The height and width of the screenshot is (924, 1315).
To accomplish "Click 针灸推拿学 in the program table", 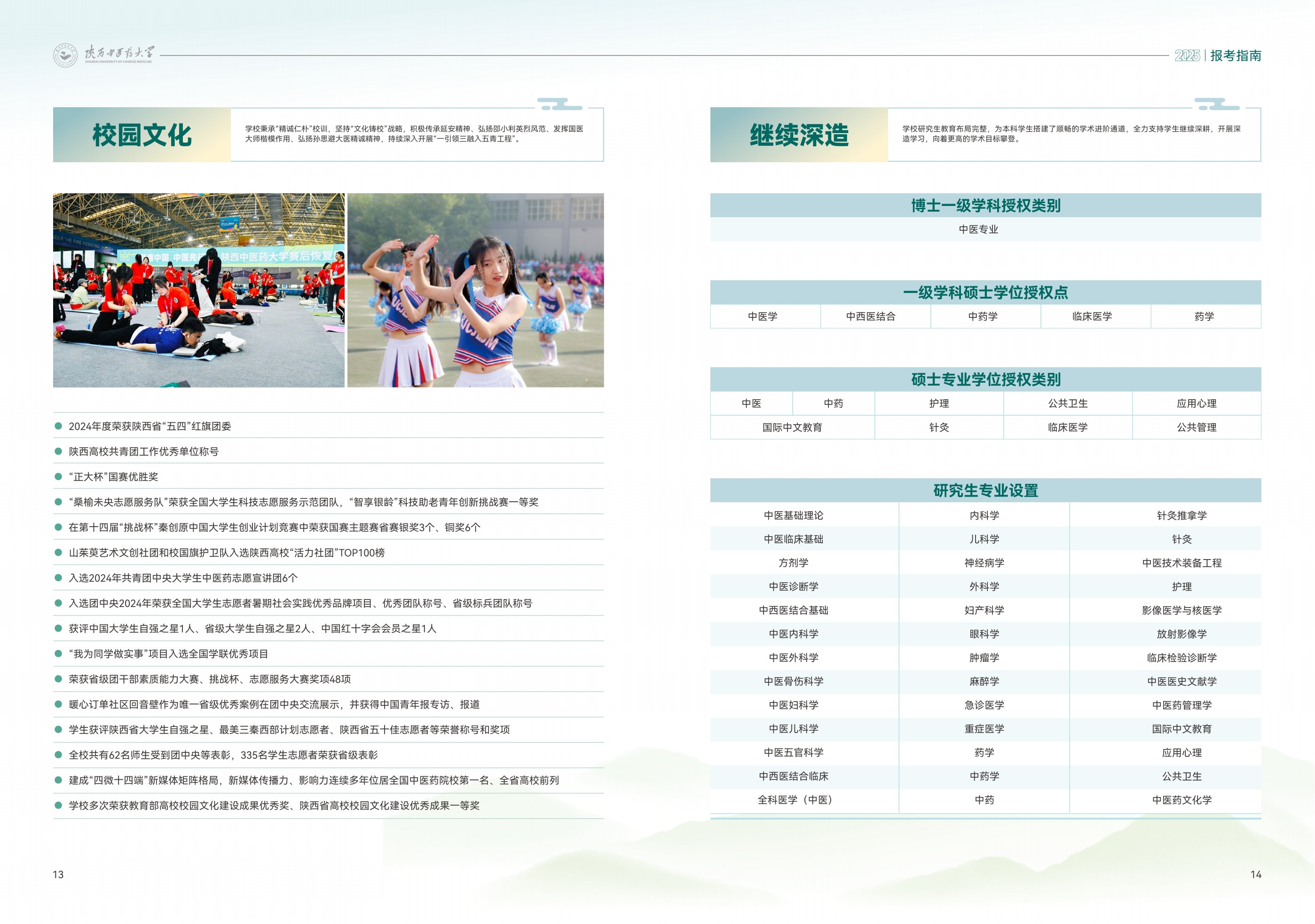I will point(1181,515).
